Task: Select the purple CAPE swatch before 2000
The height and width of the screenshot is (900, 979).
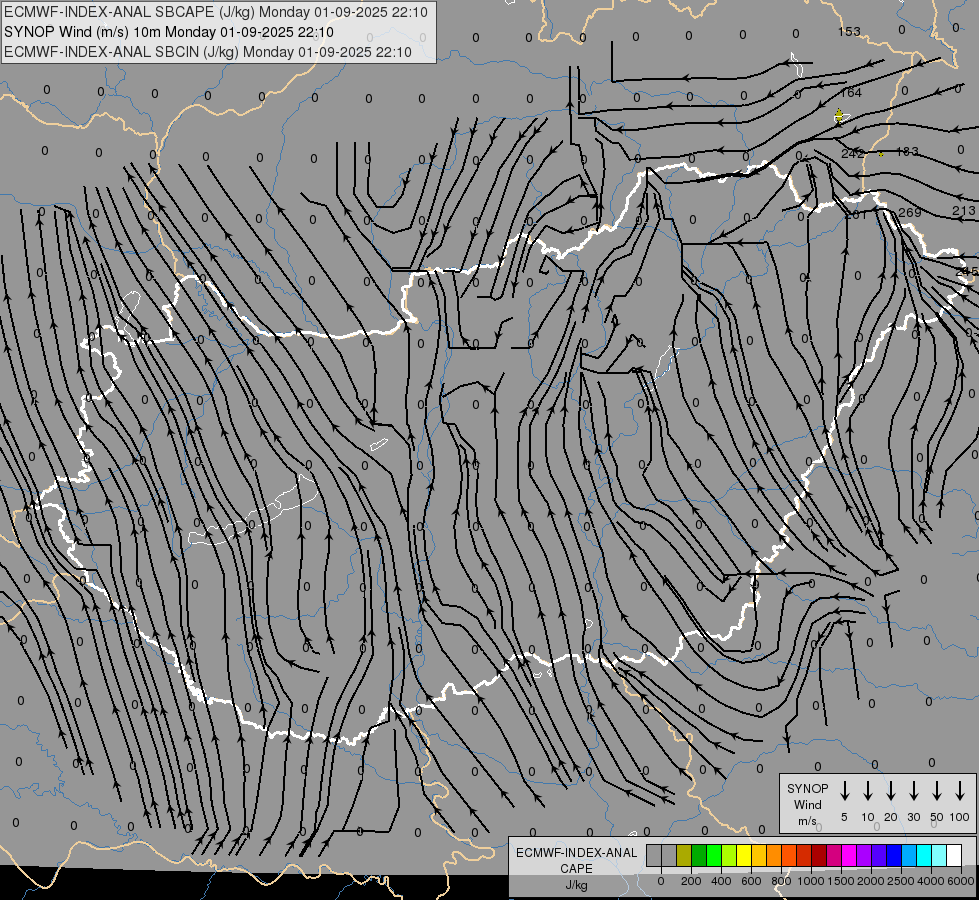Action: pyautogui.click(x=863, y=855)
